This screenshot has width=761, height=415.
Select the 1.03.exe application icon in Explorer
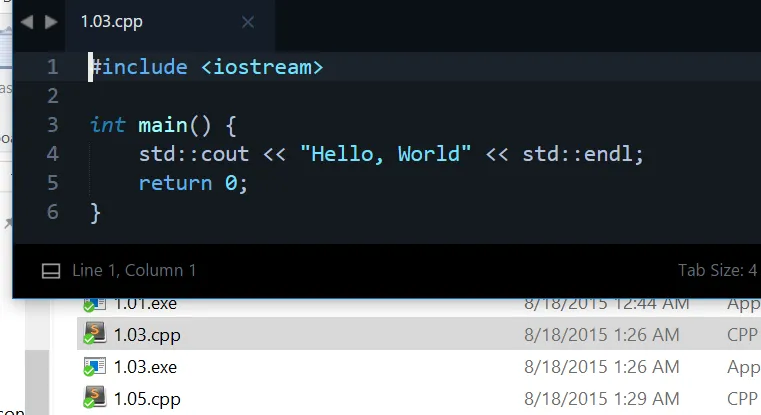click(x=95, y=366)
